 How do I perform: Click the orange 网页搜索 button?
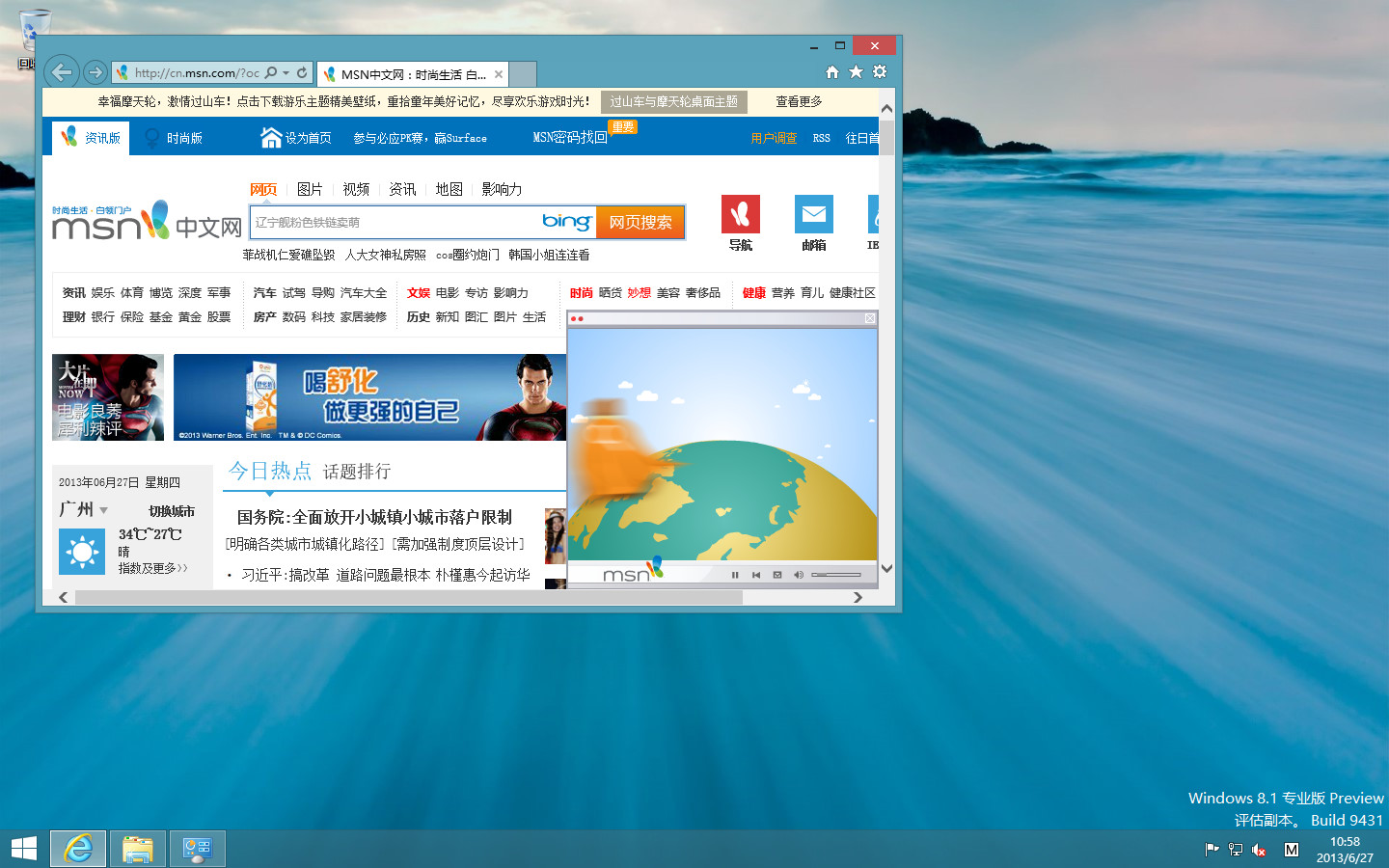(x=640, y=222)
